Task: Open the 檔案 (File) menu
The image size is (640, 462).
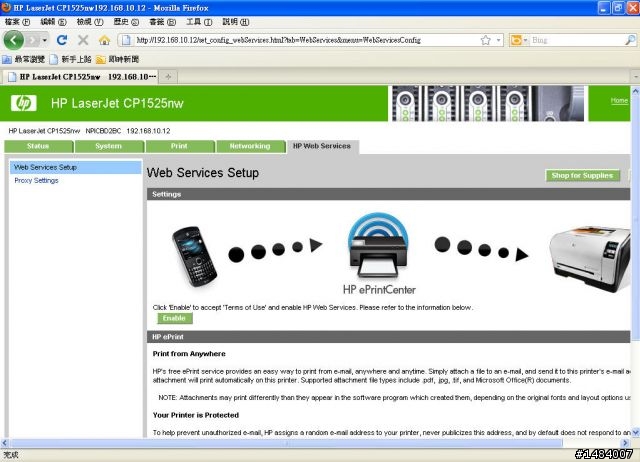Action: pyautogui.click(x=18, y=22)
